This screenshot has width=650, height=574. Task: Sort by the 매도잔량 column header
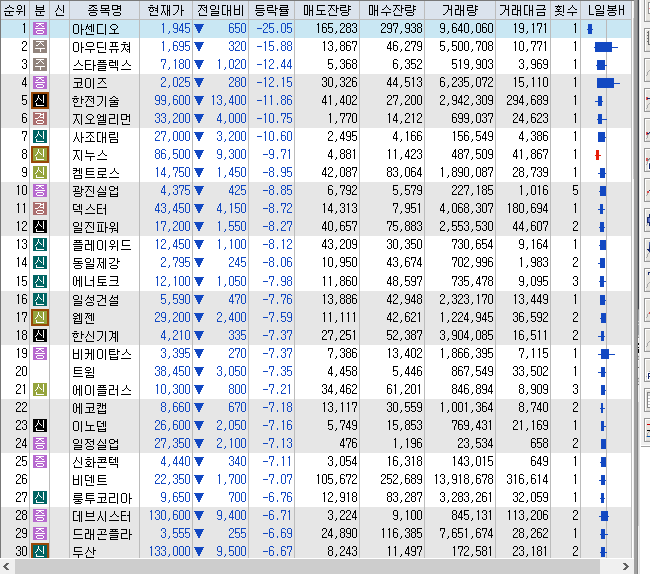tap(327, 10)
